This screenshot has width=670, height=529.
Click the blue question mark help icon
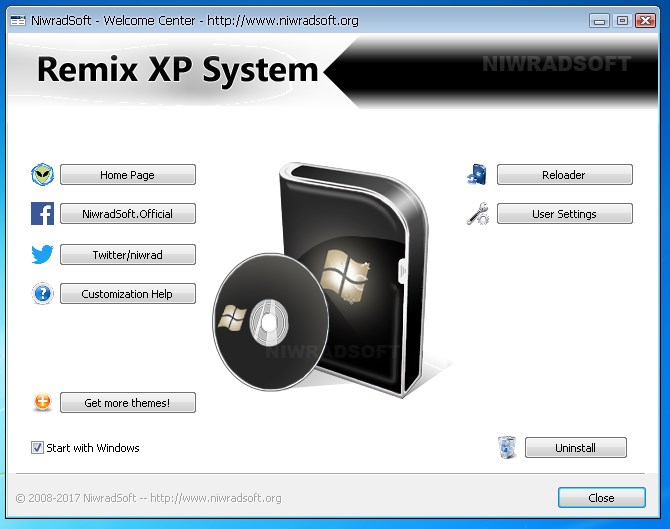click(x=42, y=294)
